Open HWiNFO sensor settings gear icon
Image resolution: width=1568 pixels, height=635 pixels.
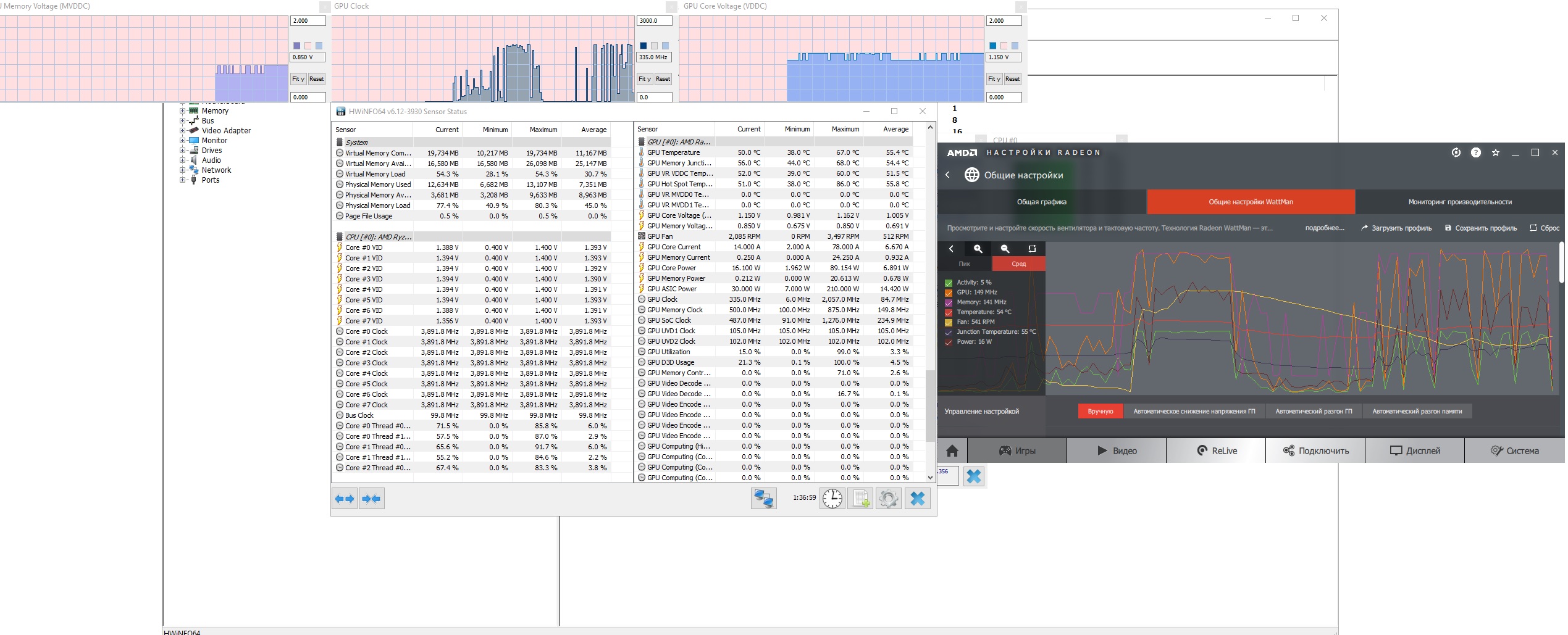coord(889,499)
